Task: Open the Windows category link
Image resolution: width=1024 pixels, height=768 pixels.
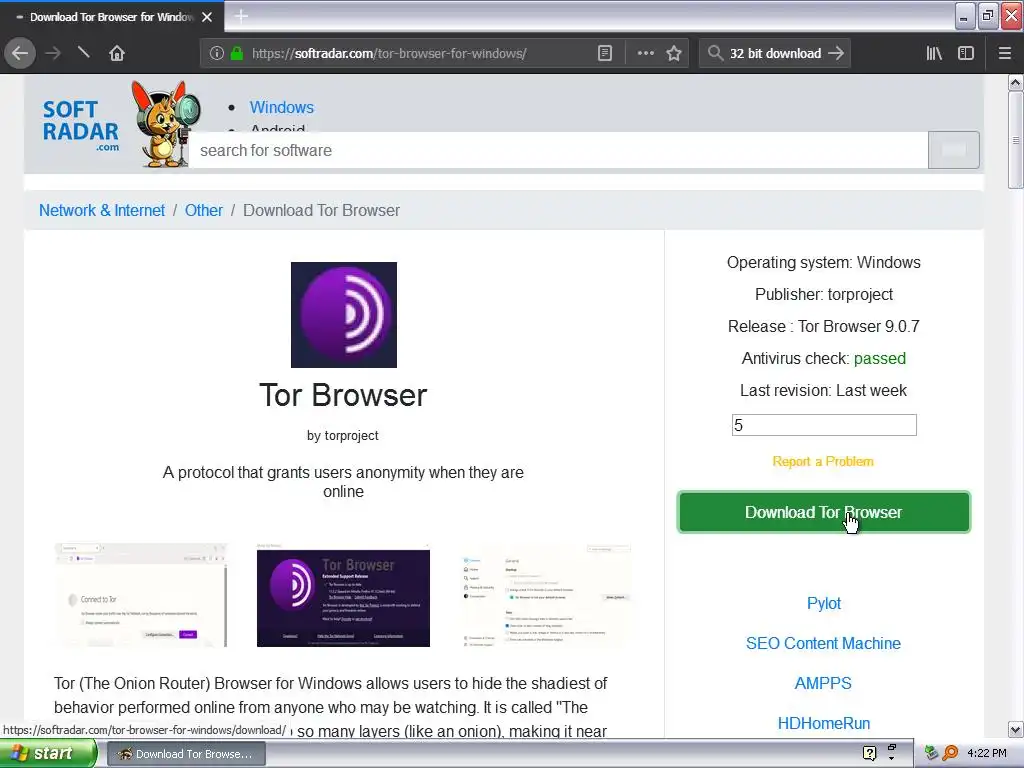Action: [x=281, y=107]
